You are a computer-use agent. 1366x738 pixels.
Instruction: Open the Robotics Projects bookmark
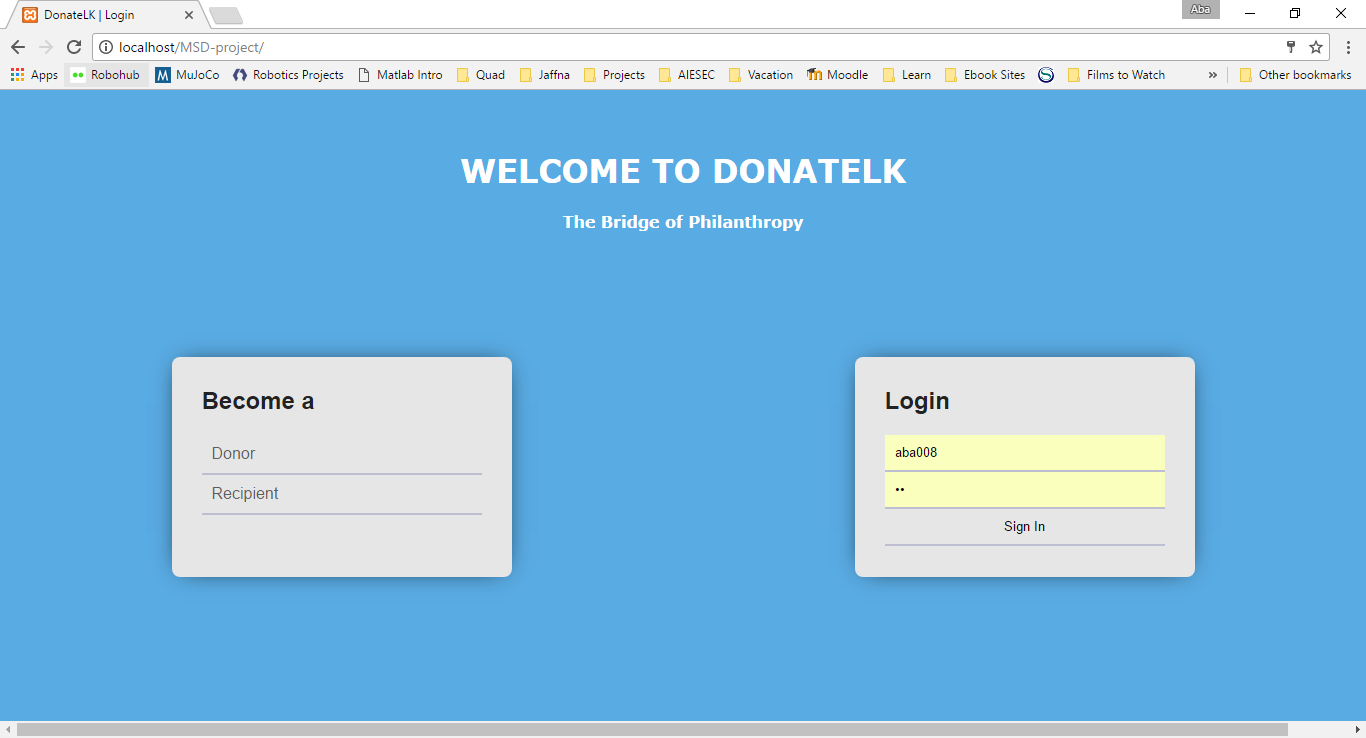[x=288, y=74]
